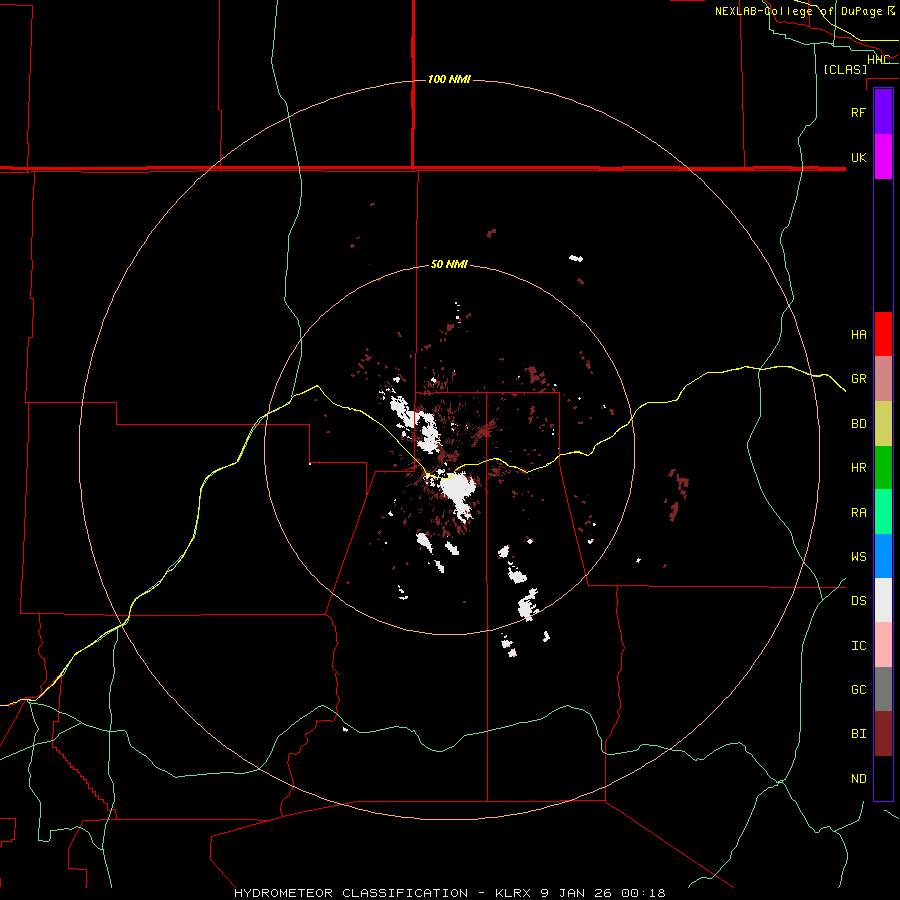Click the HA legend label
Viewport: 900px width, 900px height.
click(x=858, y=334)
